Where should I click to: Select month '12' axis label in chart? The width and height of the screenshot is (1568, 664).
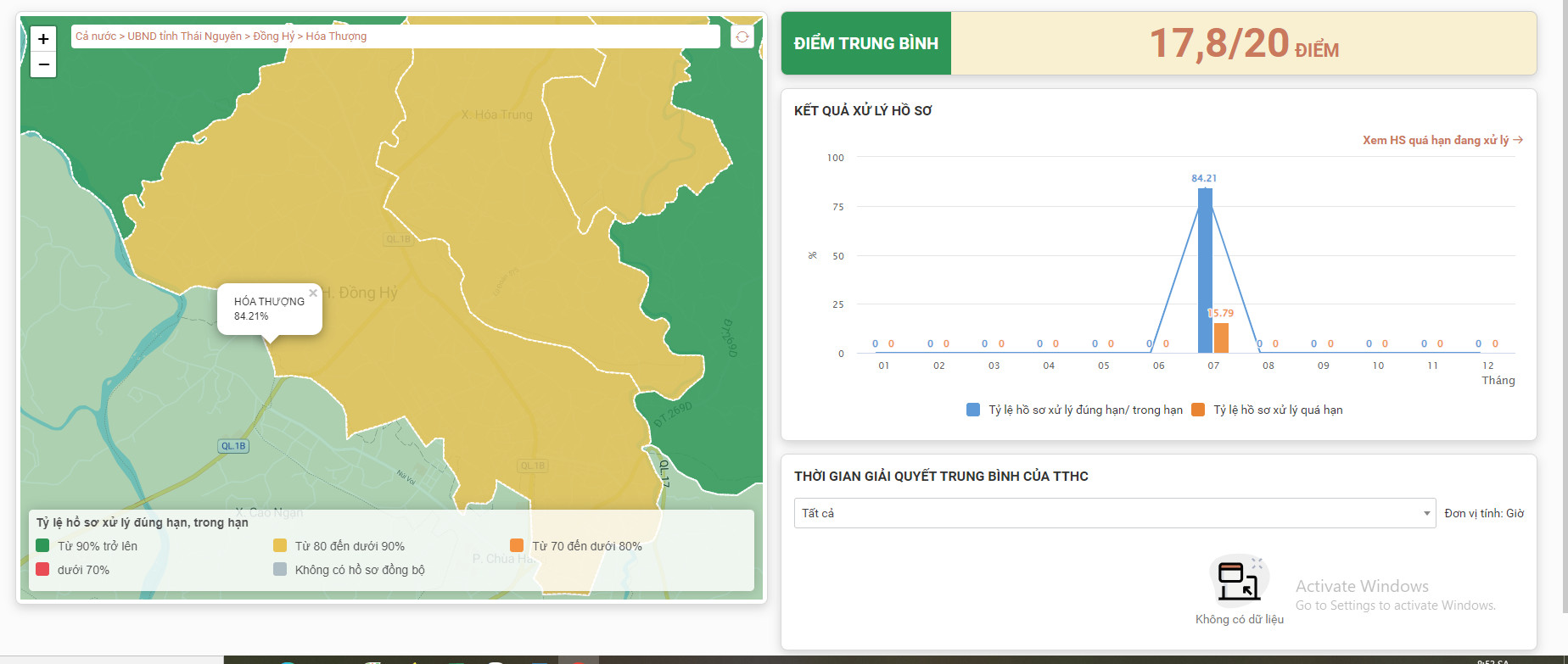pyautogui.click(x=1488, y=365)
